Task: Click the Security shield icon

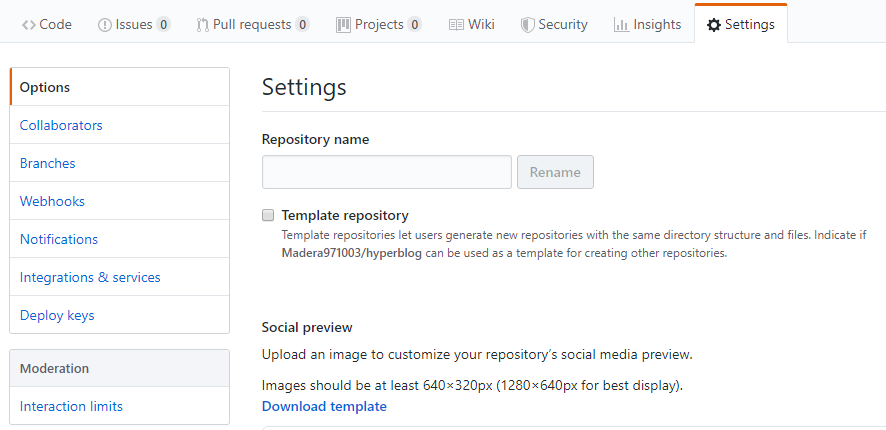Action: click(527, 25)
